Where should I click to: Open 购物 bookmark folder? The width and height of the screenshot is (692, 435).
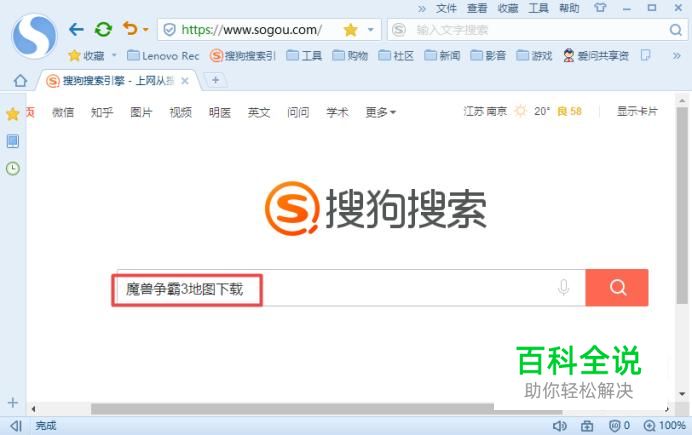(x=350, y=56)
